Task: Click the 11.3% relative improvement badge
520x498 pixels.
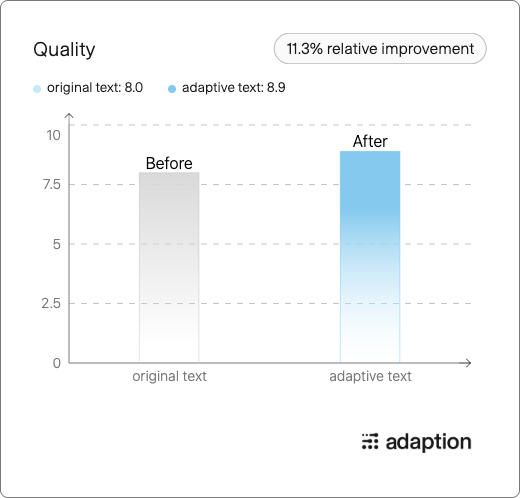Action: [380, 49]
